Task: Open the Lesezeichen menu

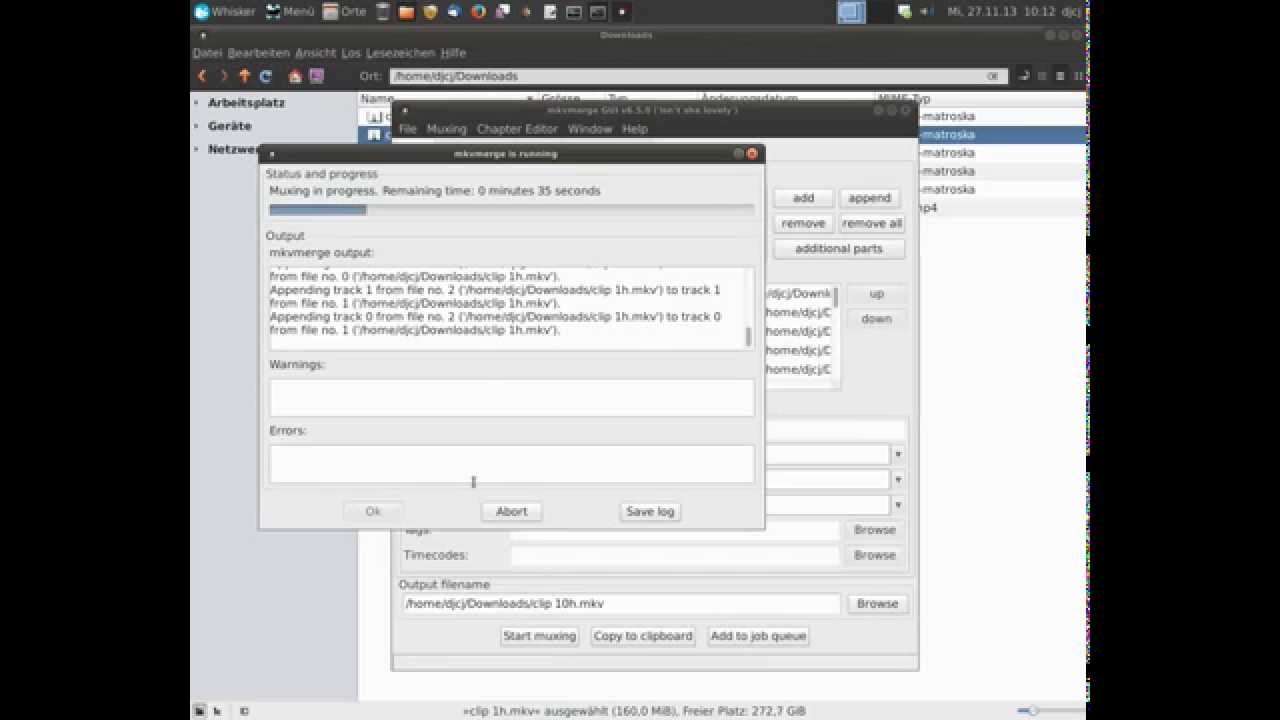Action: pyautogui.click(x=400, y=53)
